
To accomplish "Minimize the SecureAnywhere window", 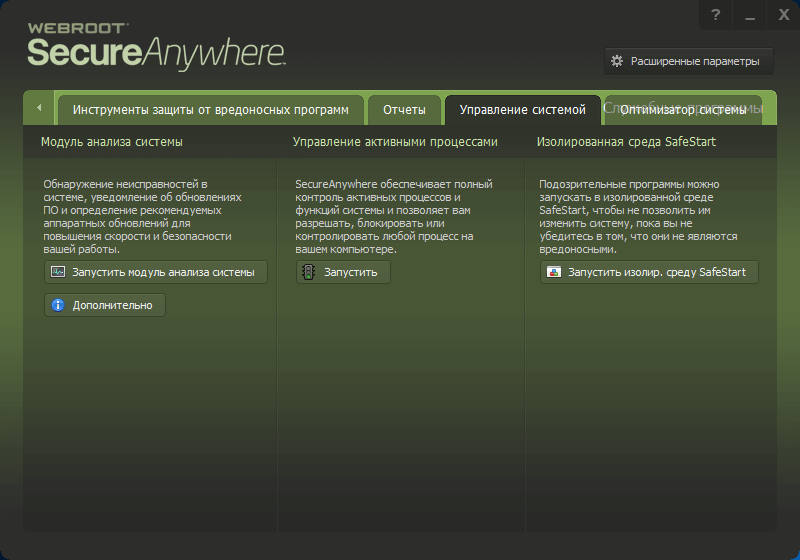I will pos(749,15).
